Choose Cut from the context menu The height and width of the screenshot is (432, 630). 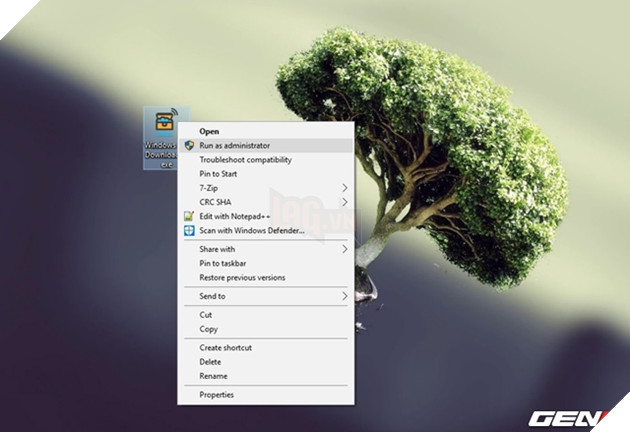pos(266,315)
